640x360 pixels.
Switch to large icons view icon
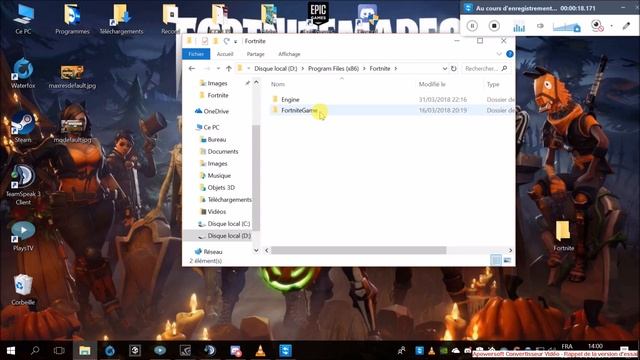pos(507,260)
